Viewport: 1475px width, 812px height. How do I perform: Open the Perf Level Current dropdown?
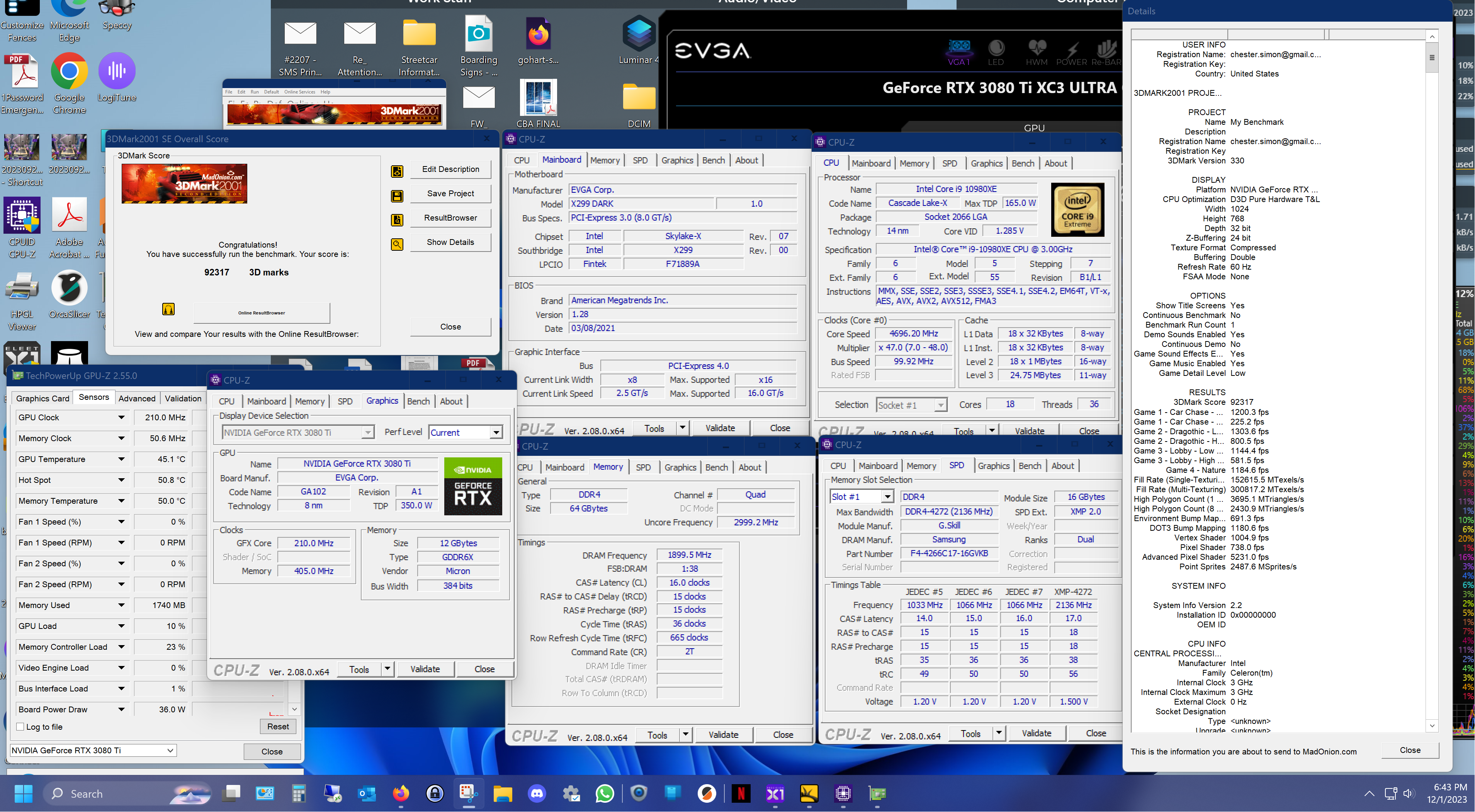click(465, 432)
